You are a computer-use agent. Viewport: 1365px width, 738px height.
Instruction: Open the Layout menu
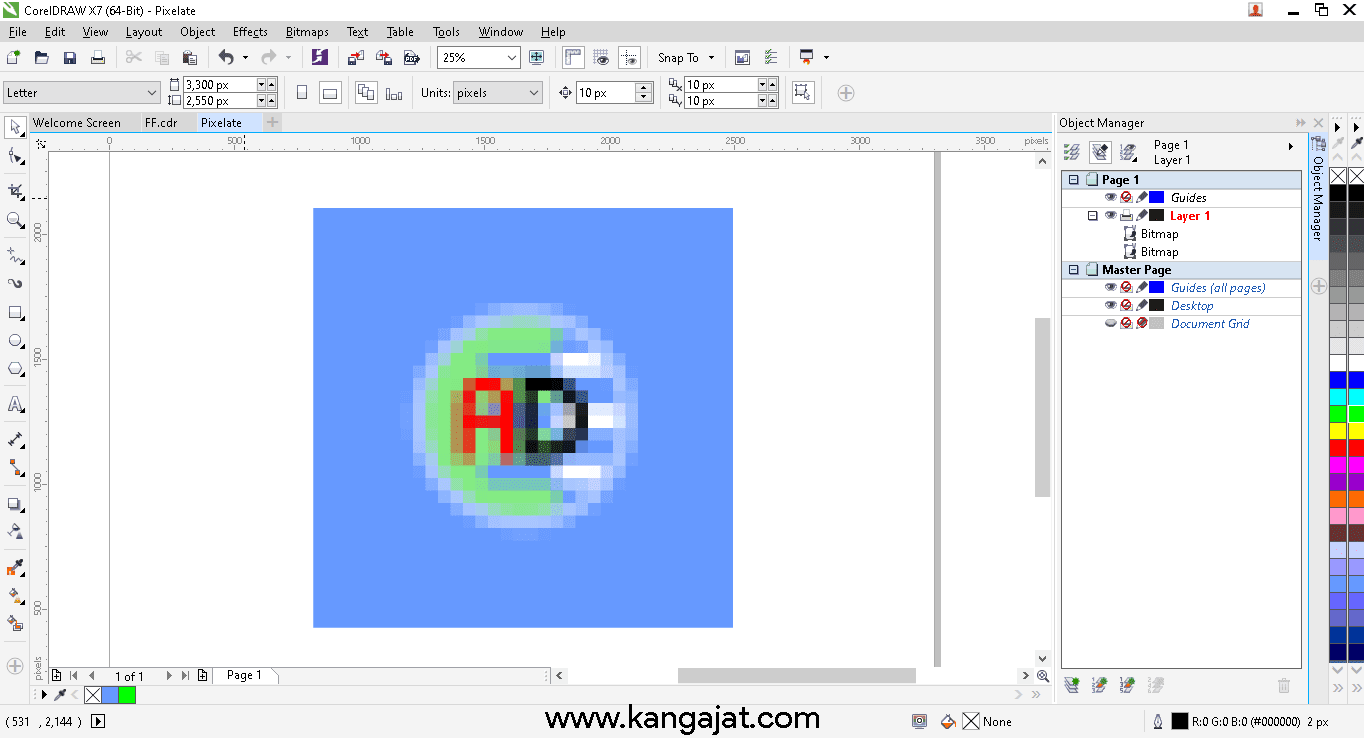[144, 32]
